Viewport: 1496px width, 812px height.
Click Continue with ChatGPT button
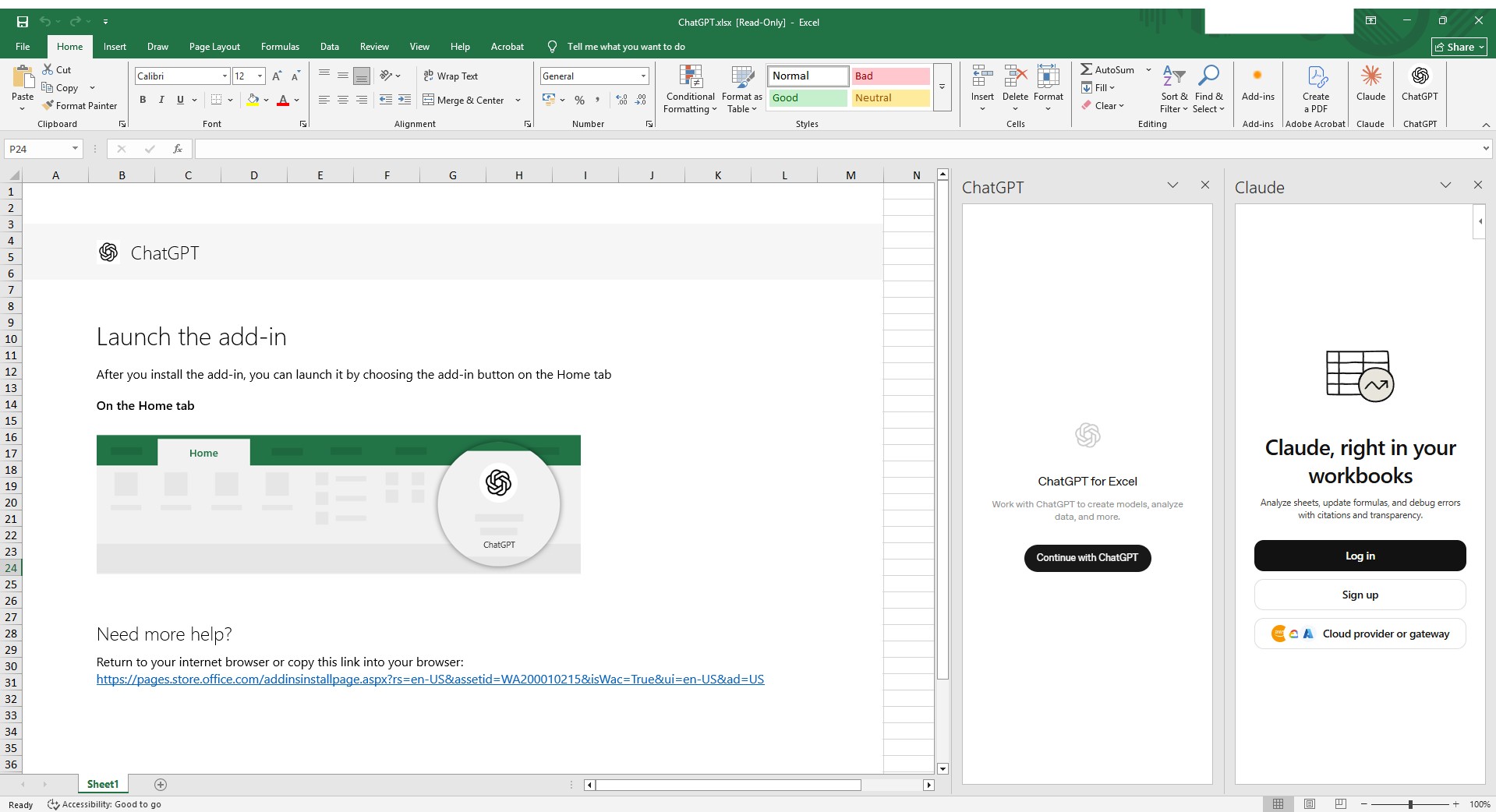click(1088, 558)
